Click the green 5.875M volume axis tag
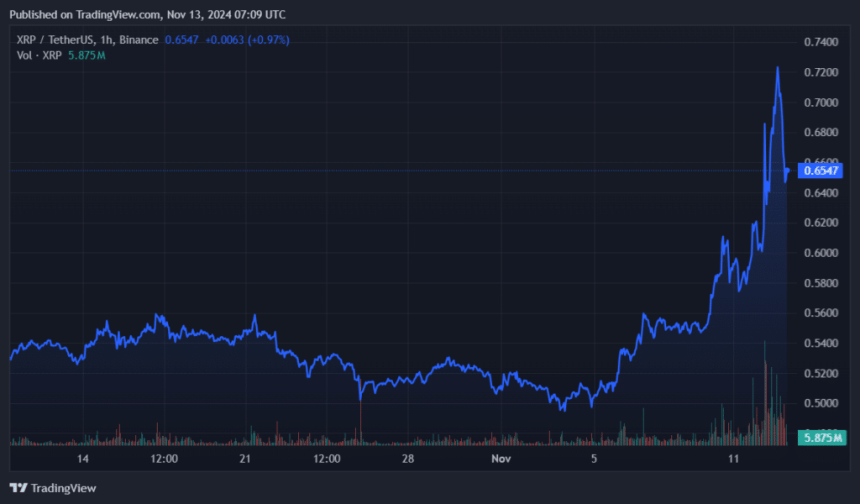This screenshot has width=860, height=504. pyautogui.click(x=823, y=438)
